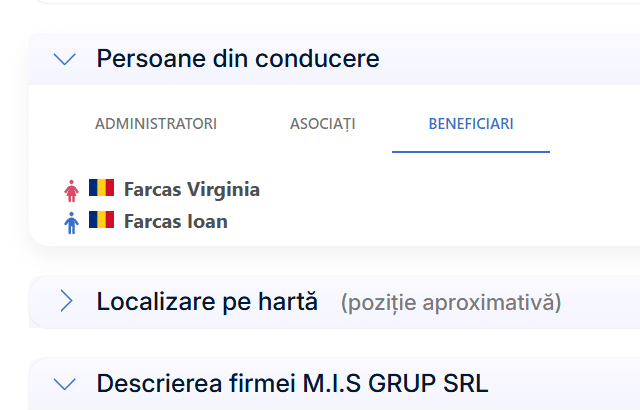Click the blue underline beneath Beneficiari
The height and width of the screenshot is (410, 640).
coord(471,151)
